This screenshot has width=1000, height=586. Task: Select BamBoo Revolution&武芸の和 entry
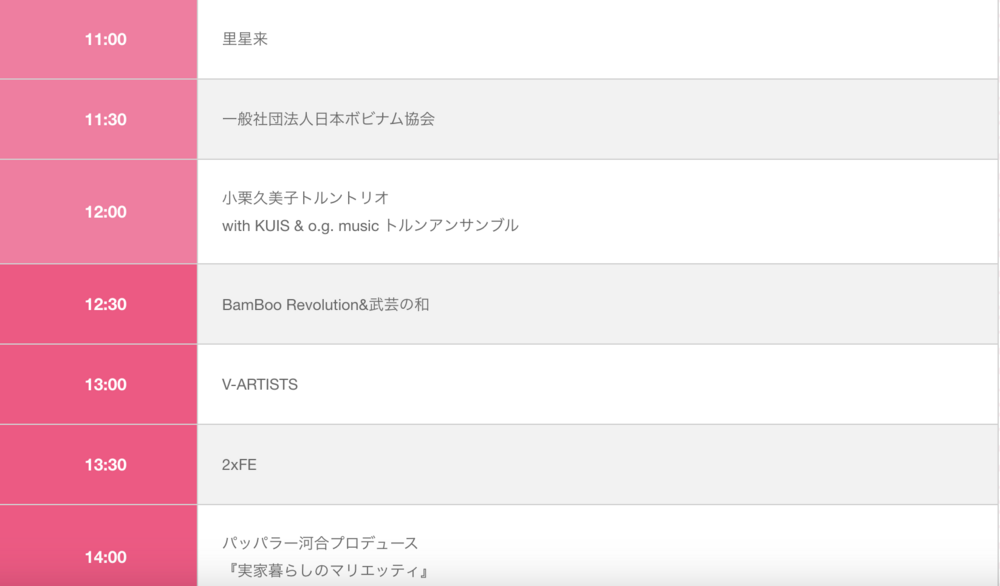325,305
